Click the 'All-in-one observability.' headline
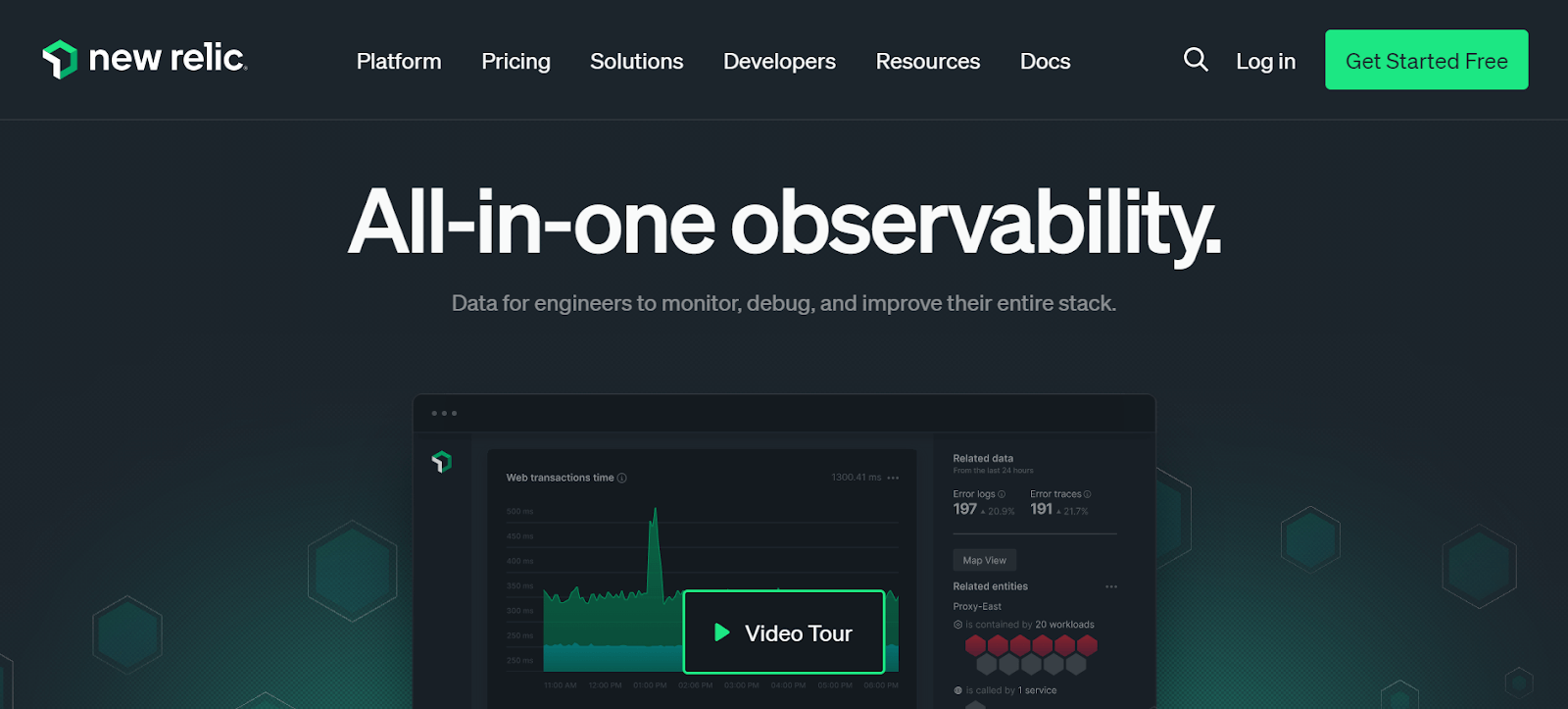Image resolution: width=1568 pixels, height=709 pixels. [784, 224]
